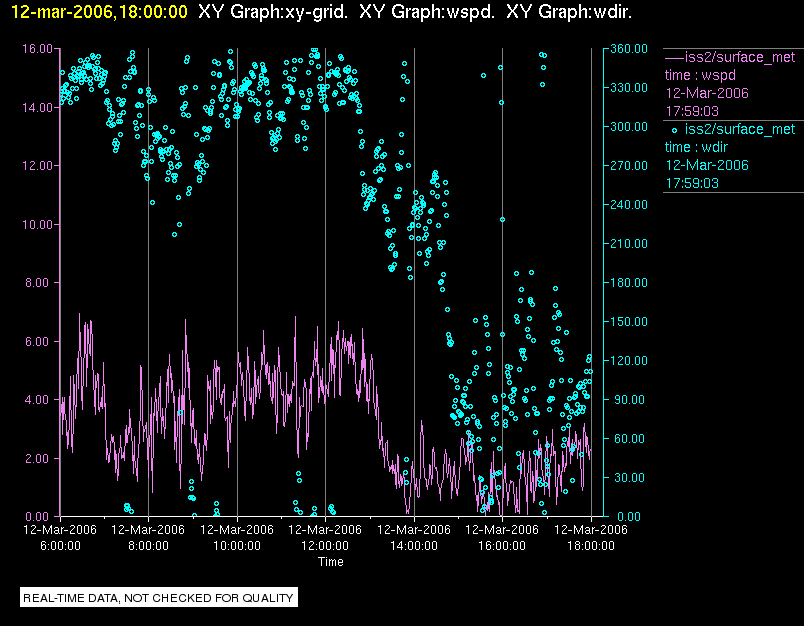The height and width of the screenshot is (626, 804).
Task: Click the 'REAL-TIME DATA, NOT CHECKED FOR QUALITY' notice
Action: click(159, 598)
